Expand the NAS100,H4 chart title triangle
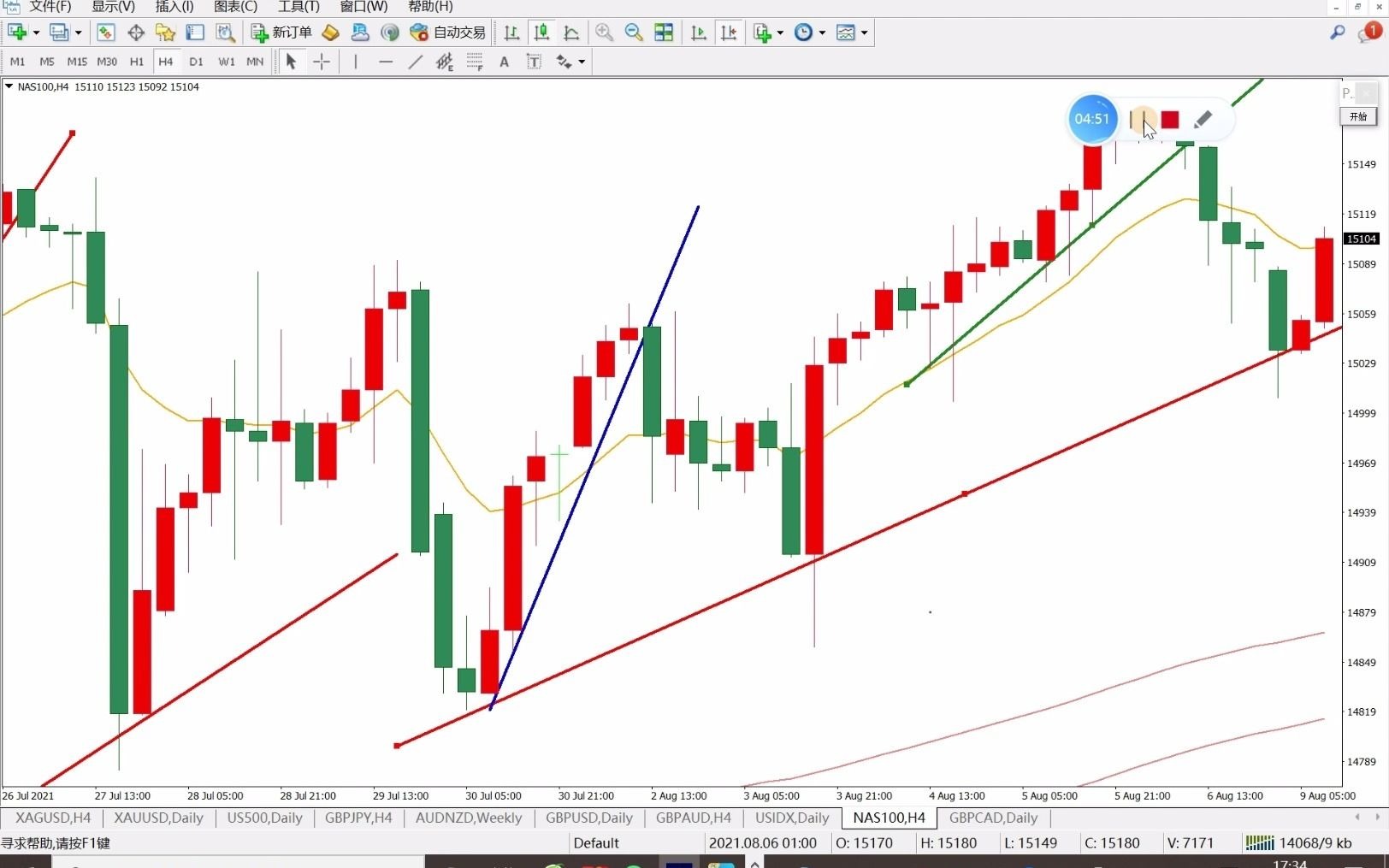 [x=9, y=86]
